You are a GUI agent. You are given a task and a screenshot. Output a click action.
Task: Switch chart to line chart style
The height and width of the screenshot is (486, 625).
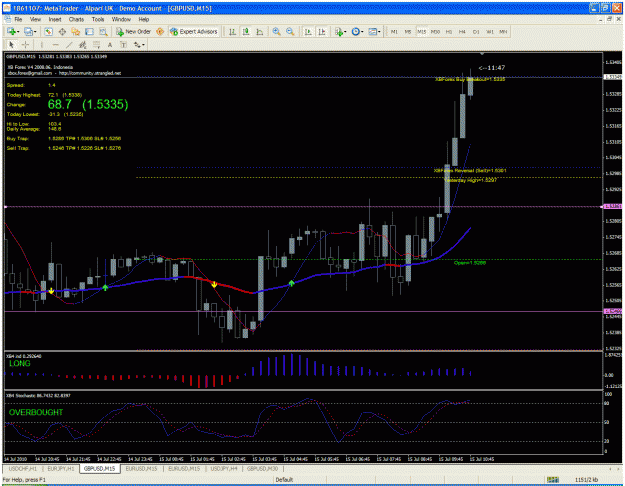click(259, 31)
